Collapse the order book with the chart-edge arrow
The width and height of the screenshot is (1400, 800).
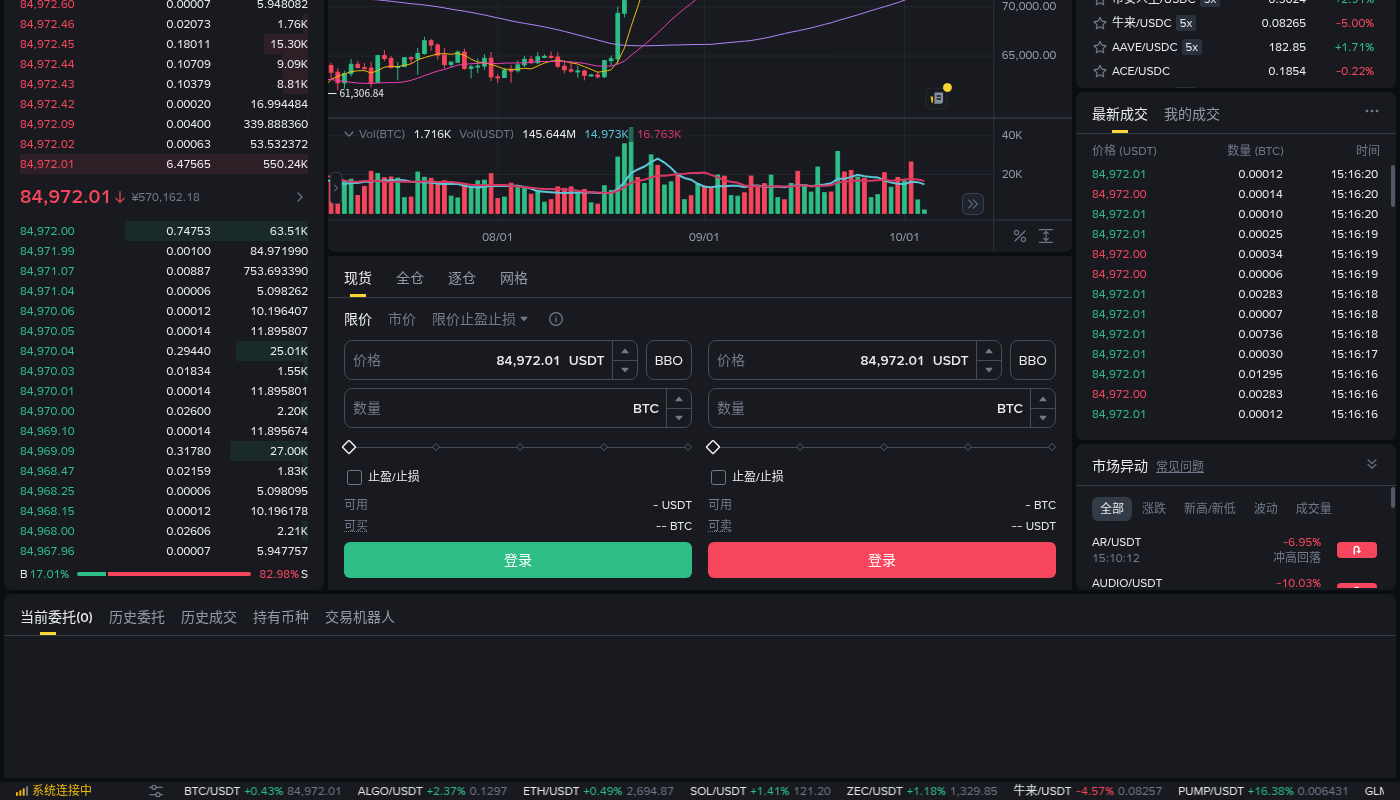click(x=335, y=186)
